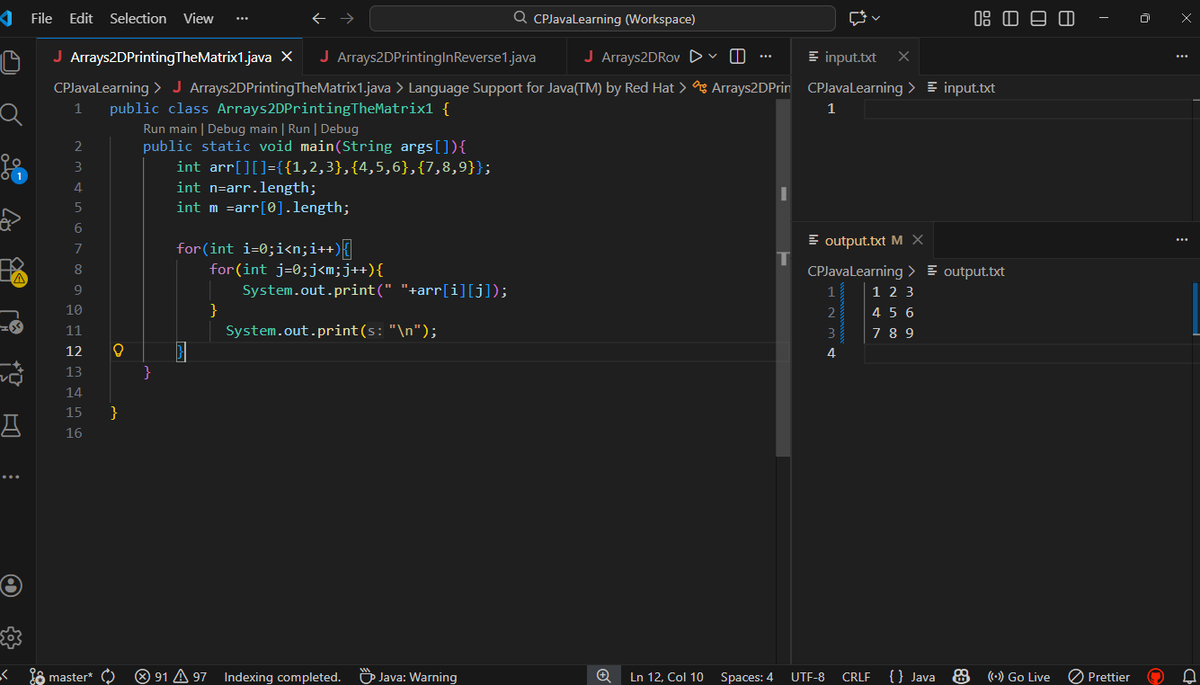Open notifications bell in status bar
1200x685 pixels.
[1188, 677]
